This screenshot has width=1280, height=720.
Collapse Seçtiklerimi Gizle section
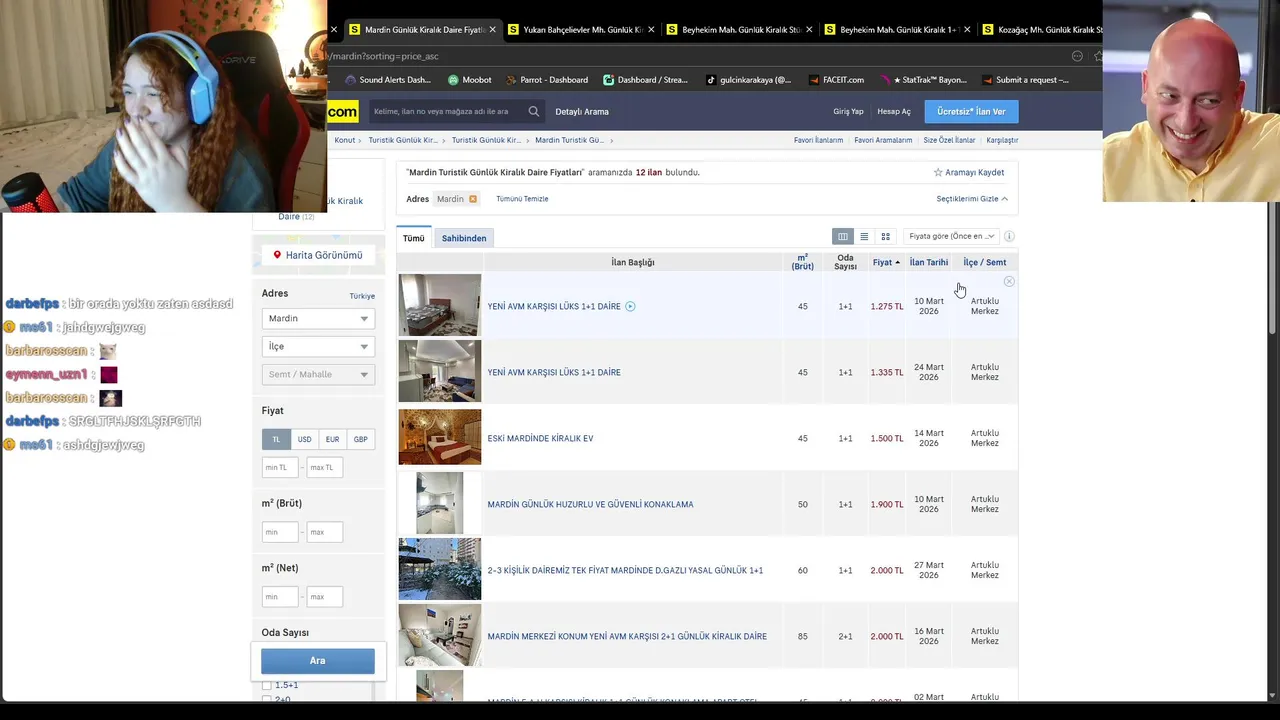coord(972,199)
